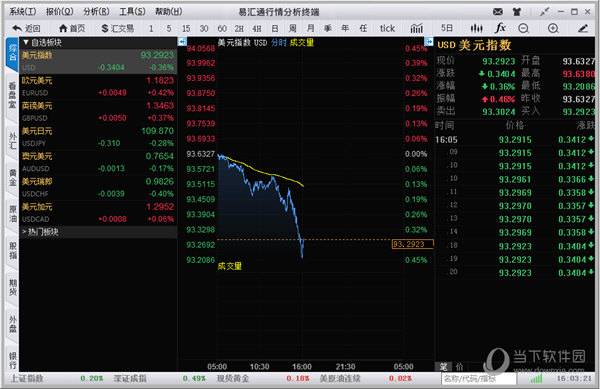Select the 月 monthly period
Screen dimensions: 600x389
point(310,28)
